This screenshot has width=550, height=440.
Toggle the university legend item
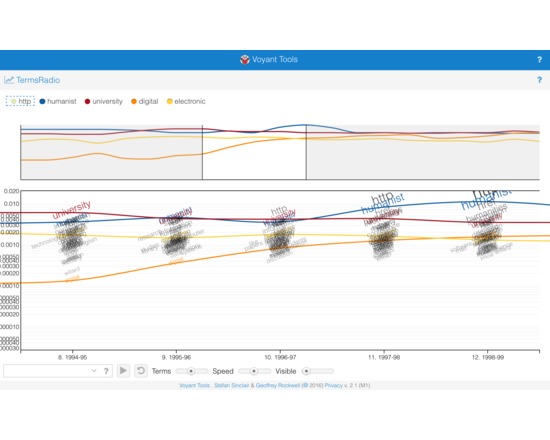[103, 101]
